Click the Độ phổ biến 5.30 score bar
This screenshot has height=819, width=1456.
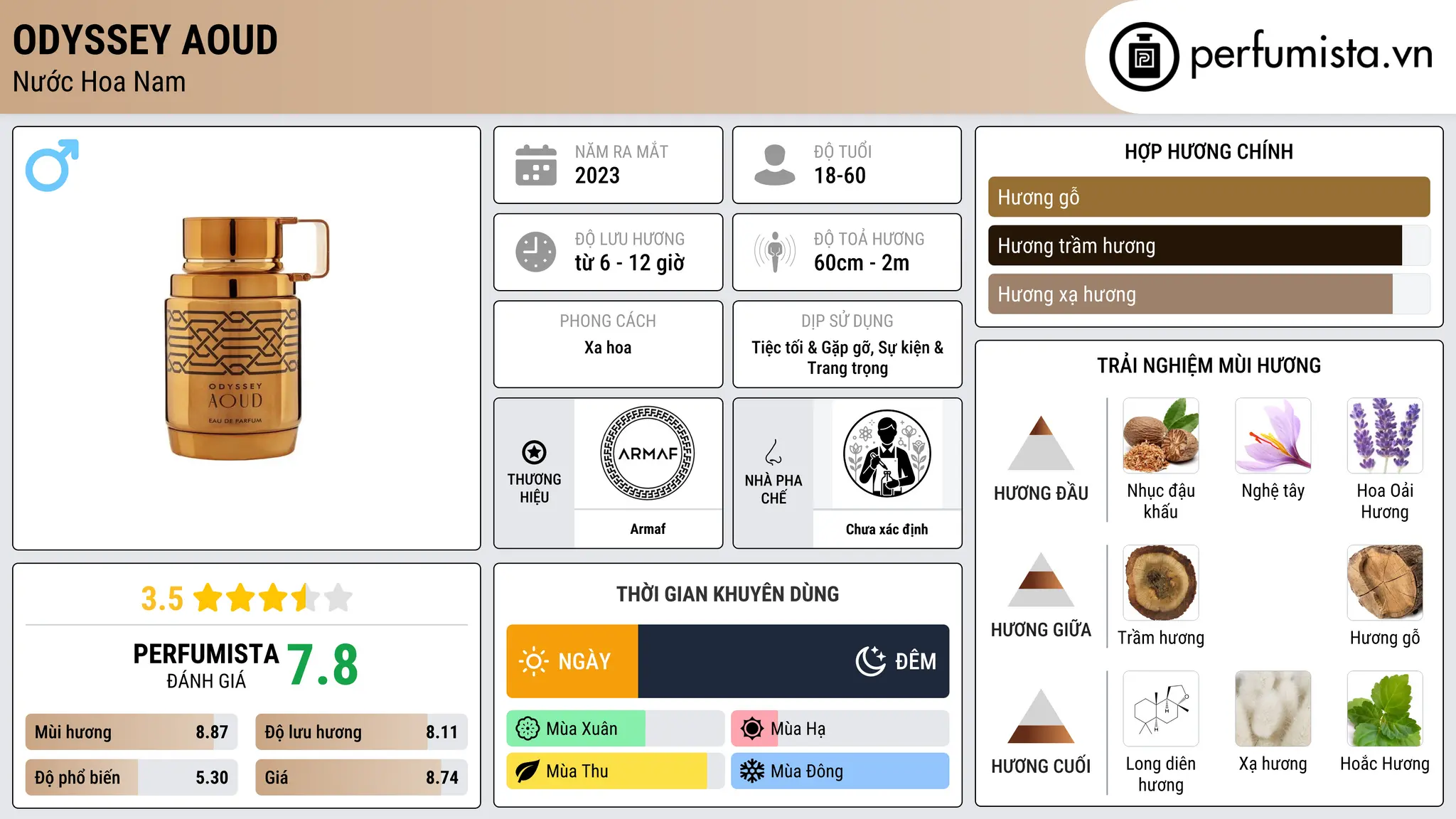132,778
